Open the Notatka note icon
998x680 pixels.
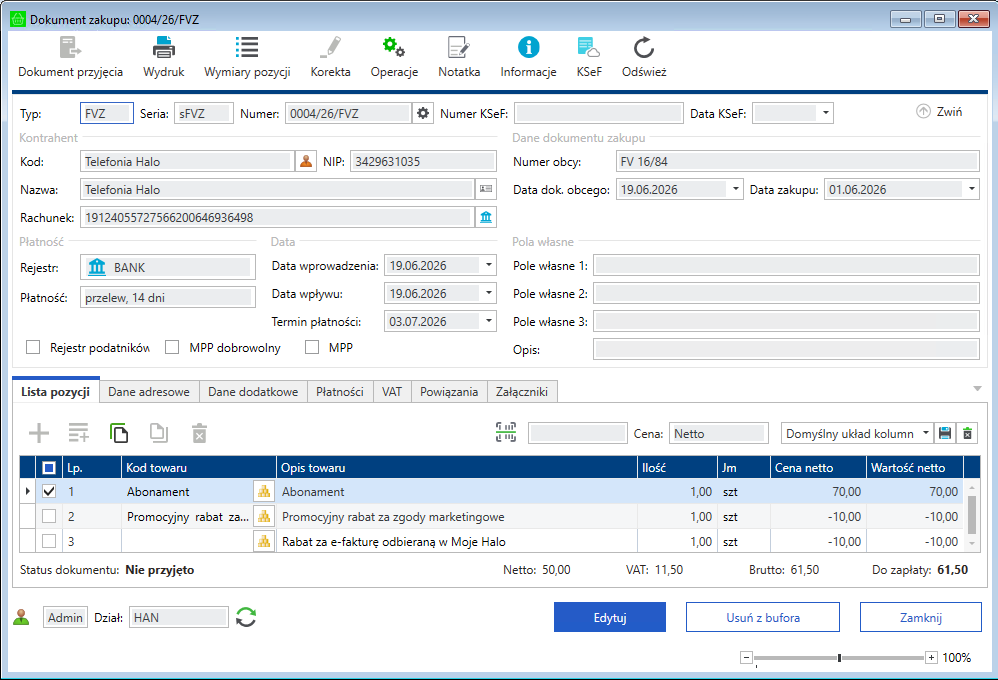459,47
